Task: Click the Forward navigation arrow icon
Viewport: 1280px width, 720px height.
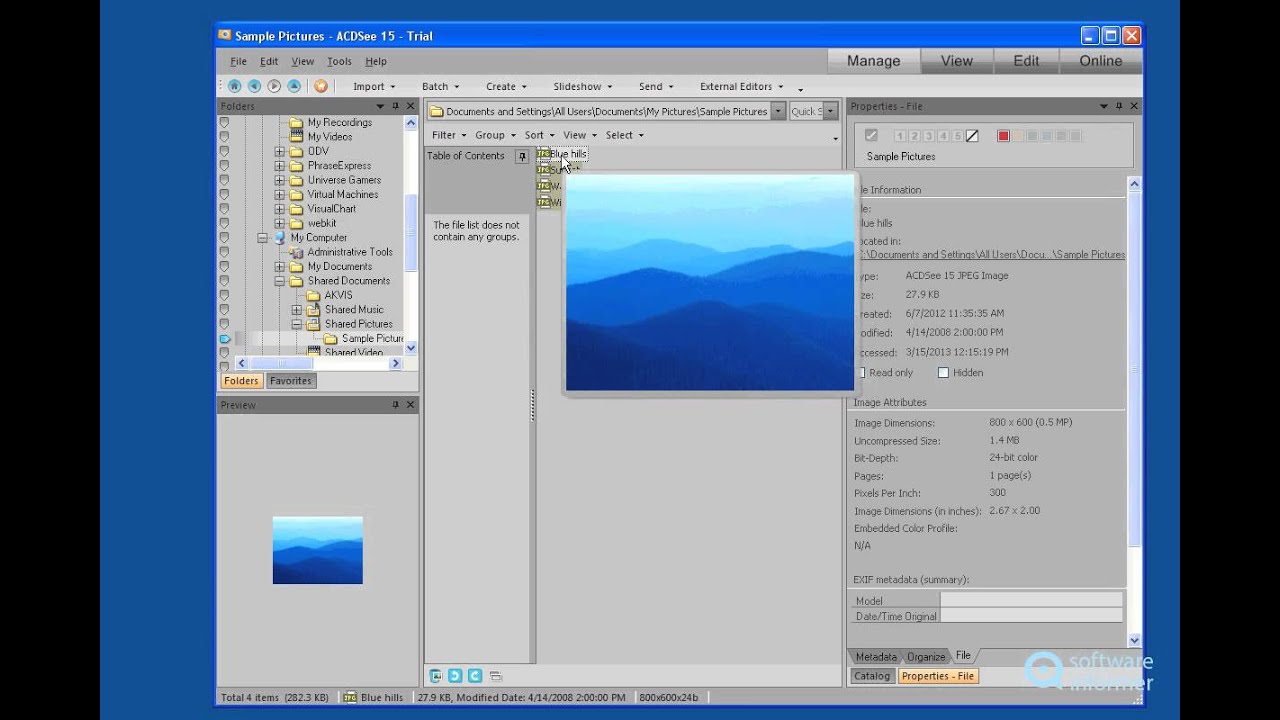Action: pos(274,86)
